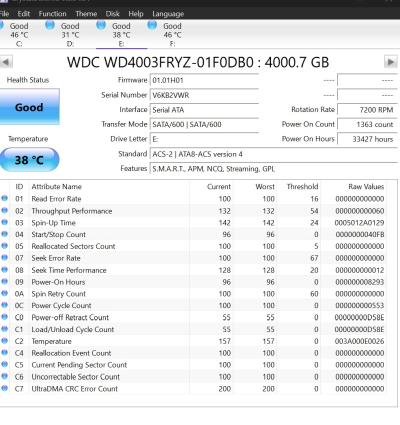Click the Standard field ACS-2
Screen dimensions: 400x425
(x=273, y=154)
